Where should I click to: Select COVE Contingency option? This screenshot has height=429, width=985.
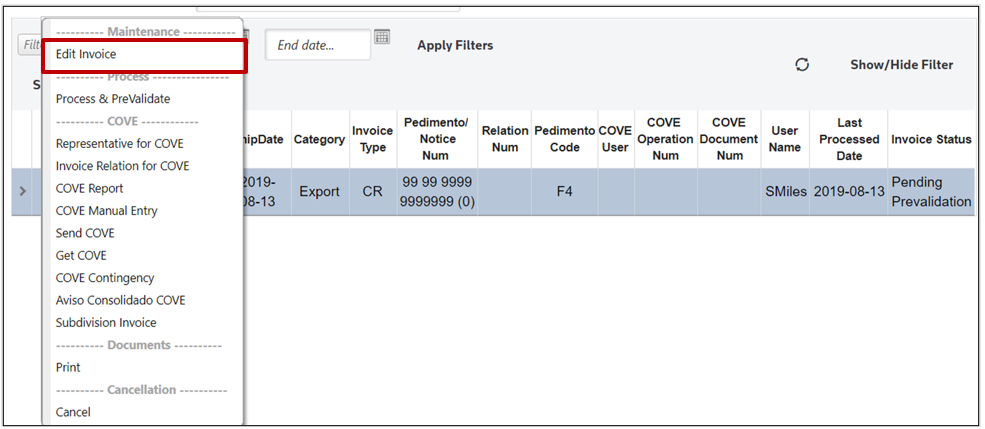(105, 278)
